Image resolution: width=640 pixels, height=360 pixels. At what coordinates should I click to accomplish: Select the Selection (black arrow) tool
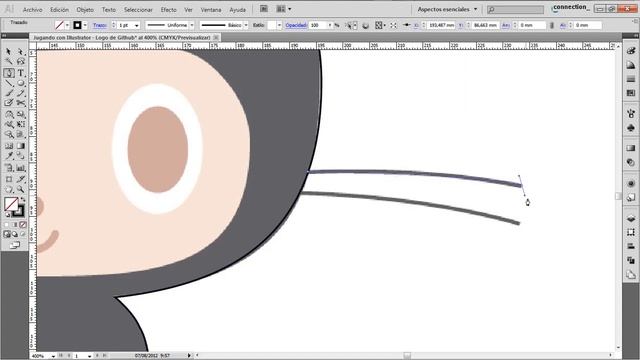(x=9, y=52)
